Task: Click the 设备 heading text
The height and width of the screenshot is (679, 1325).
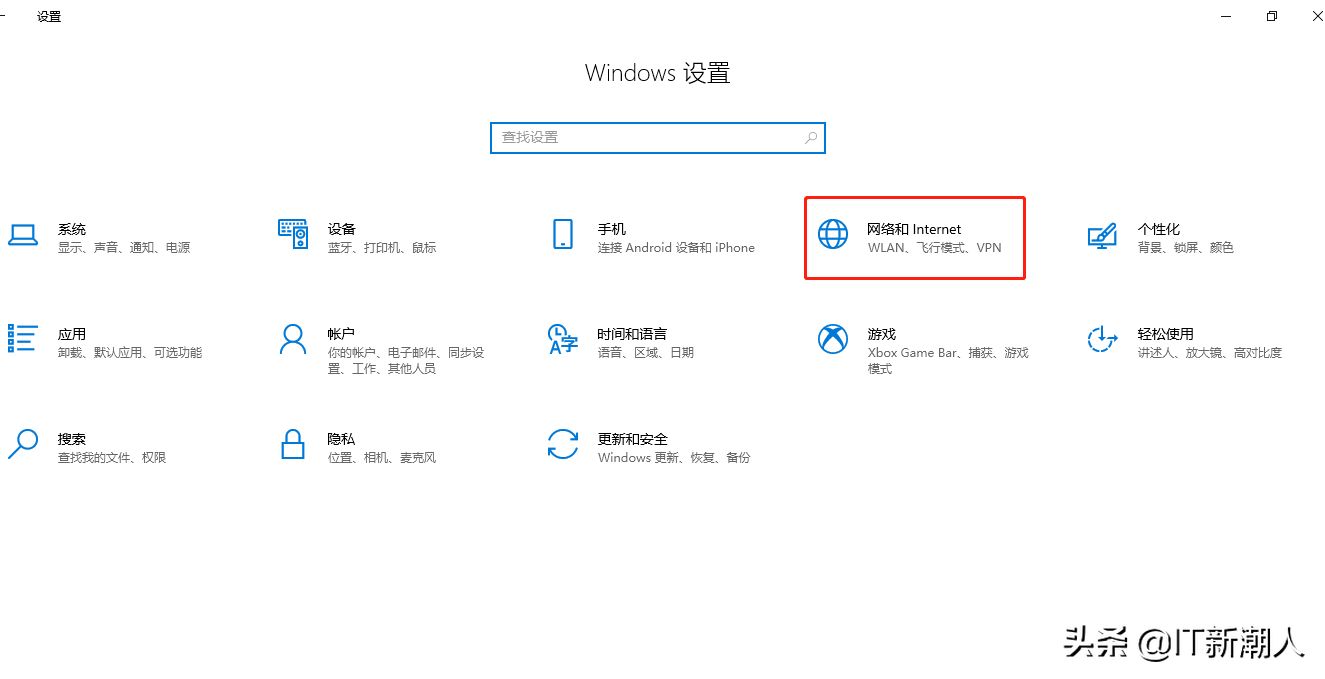Action: point(342,229)
